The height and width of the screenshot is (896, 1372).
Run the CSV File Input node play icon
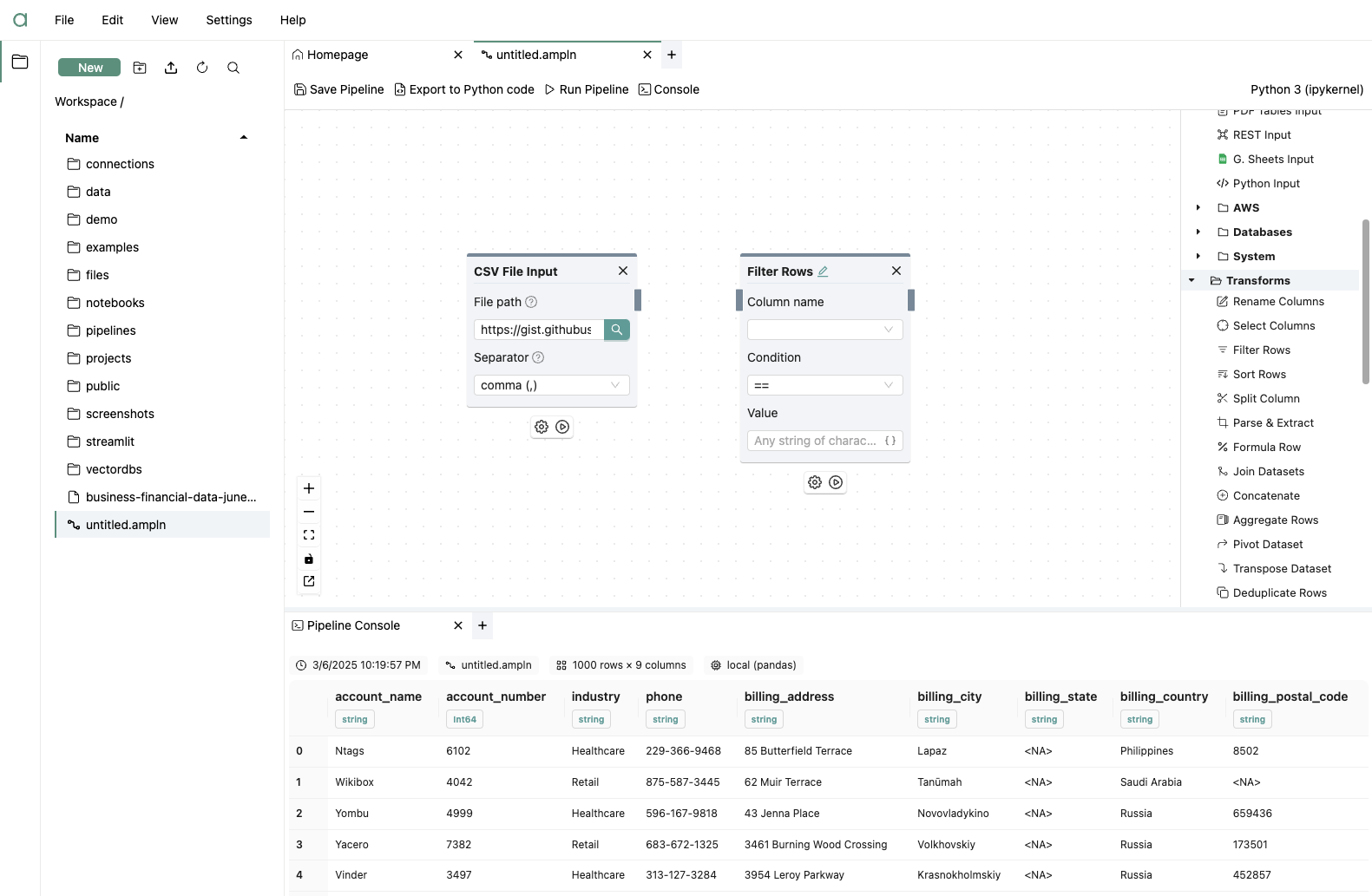click(562, 427)
